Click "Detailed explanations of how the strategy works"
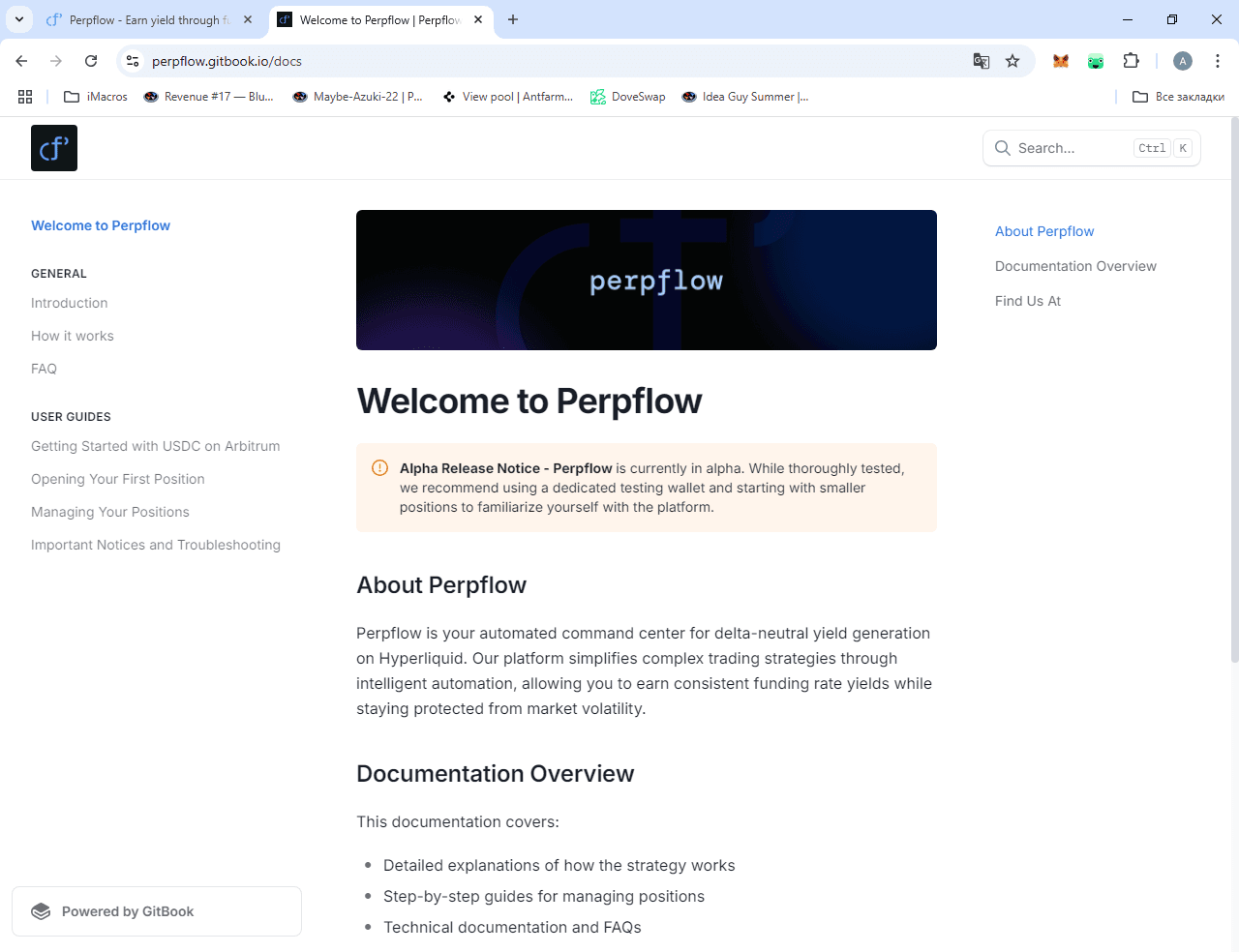This screenshot has height=952, width=1239. 559,865
